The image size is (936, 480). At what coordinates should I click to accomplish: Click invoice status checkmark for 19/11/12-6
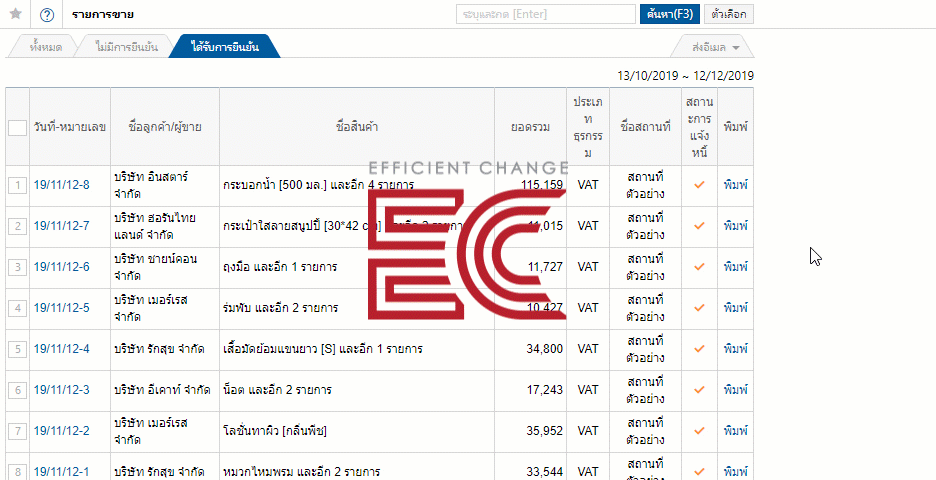[699, 266]
